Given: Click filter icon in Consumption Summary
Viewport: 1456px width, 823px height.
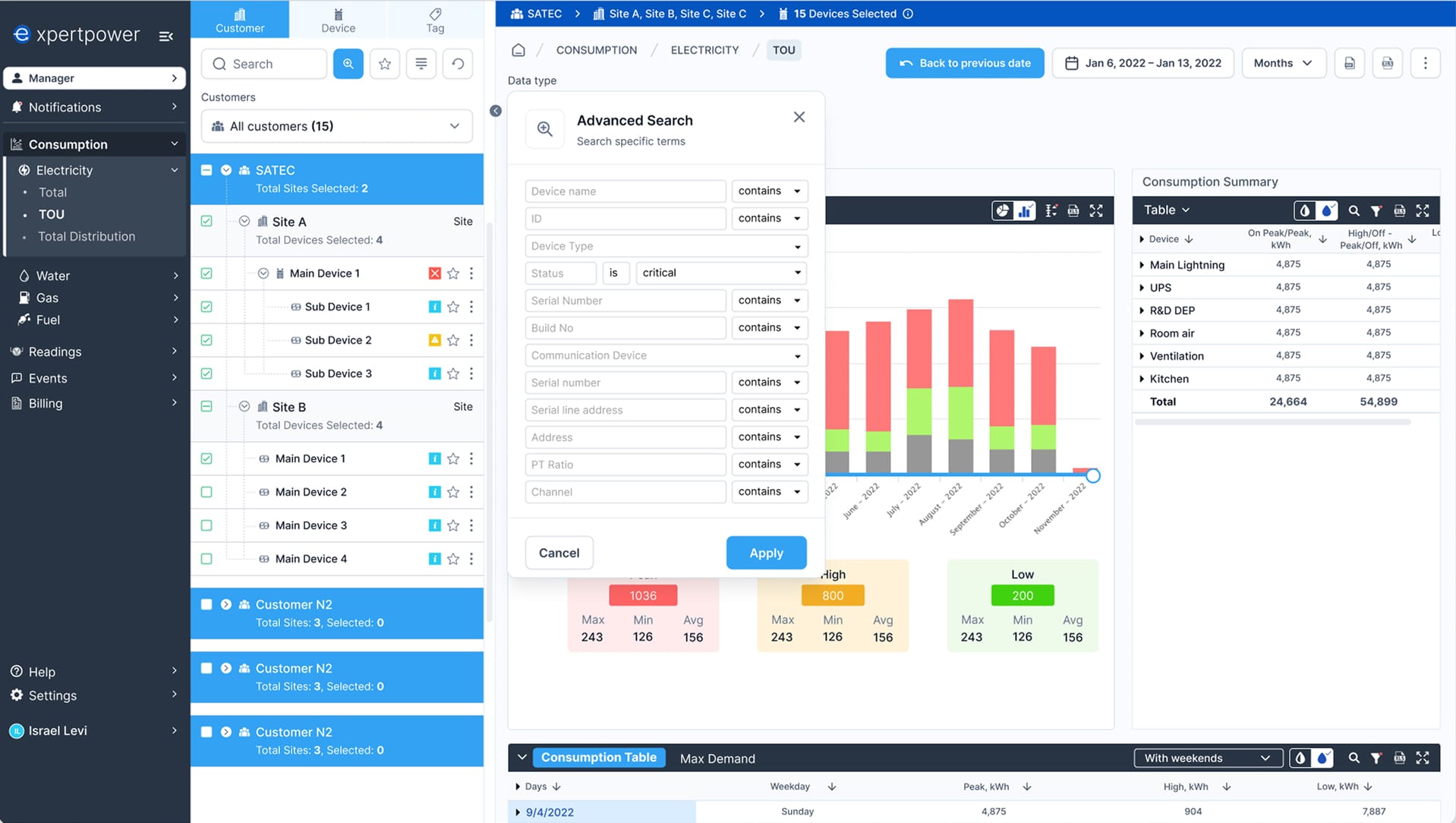Looking at the screenshot, I should (x=1376, y=210).
